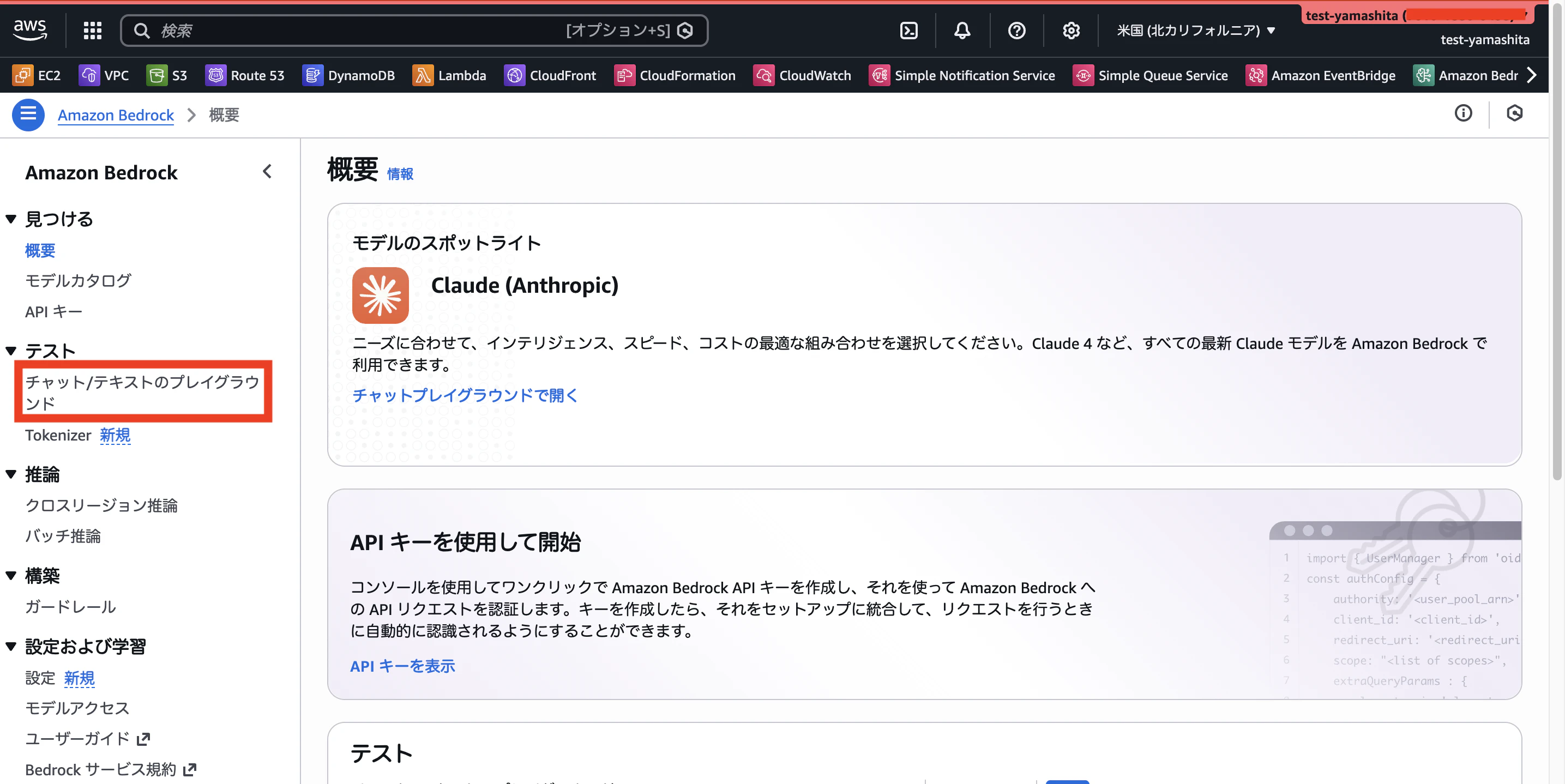Open Route 53 from favorites
This screenshot has width=1565, height=784.
click(245, 75)
